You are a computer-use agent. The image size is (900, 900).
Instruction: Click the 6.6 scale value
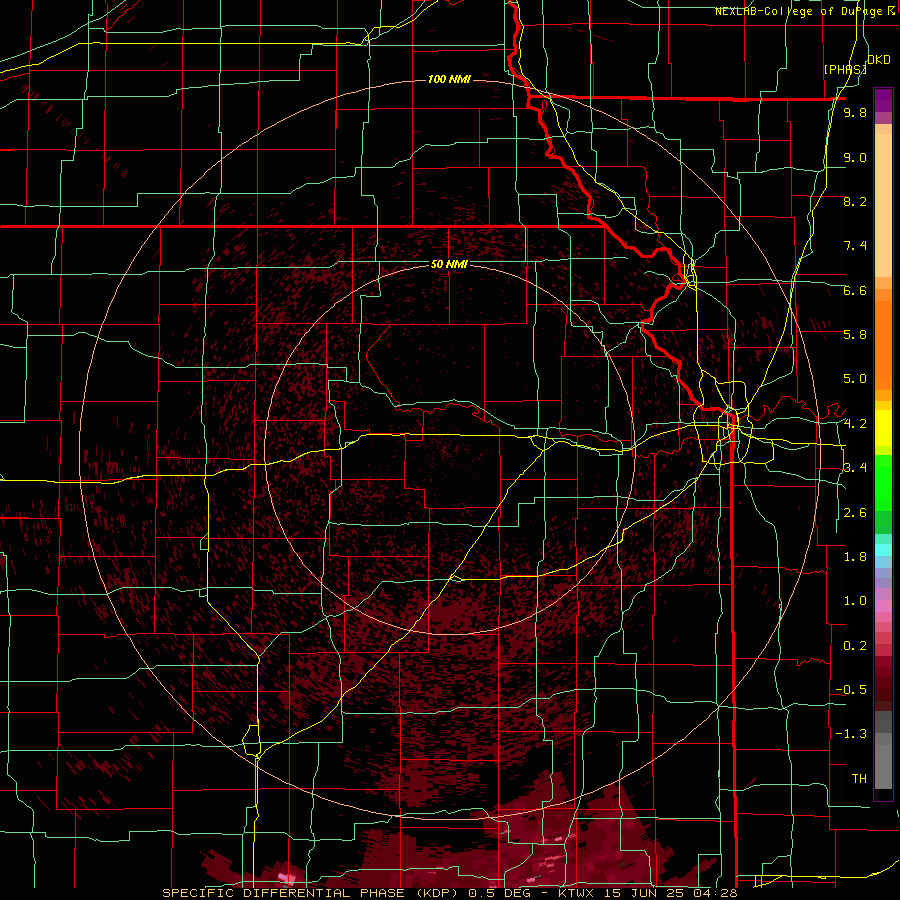tap(855, 291)
